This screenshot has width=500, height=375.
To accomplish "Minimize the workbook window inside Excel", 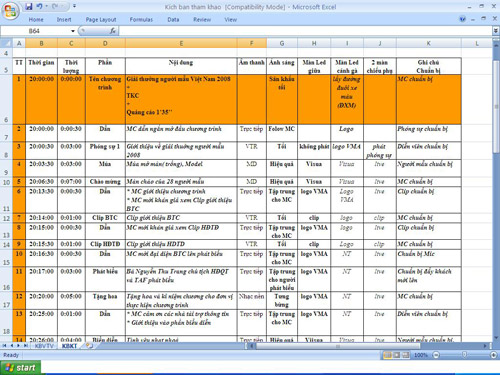I will click(x=473, y=19).
